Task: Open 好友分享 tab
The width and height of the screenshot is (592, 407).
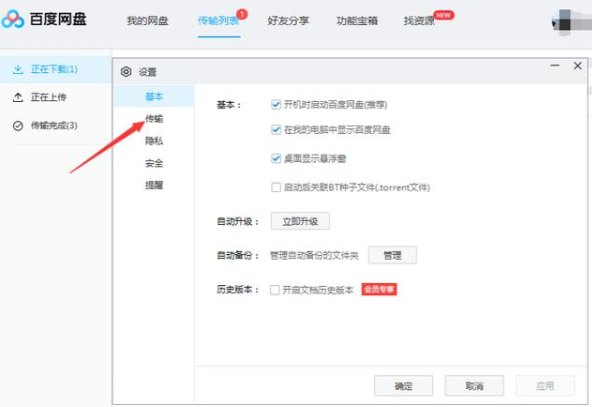Action: pos(288,21)
